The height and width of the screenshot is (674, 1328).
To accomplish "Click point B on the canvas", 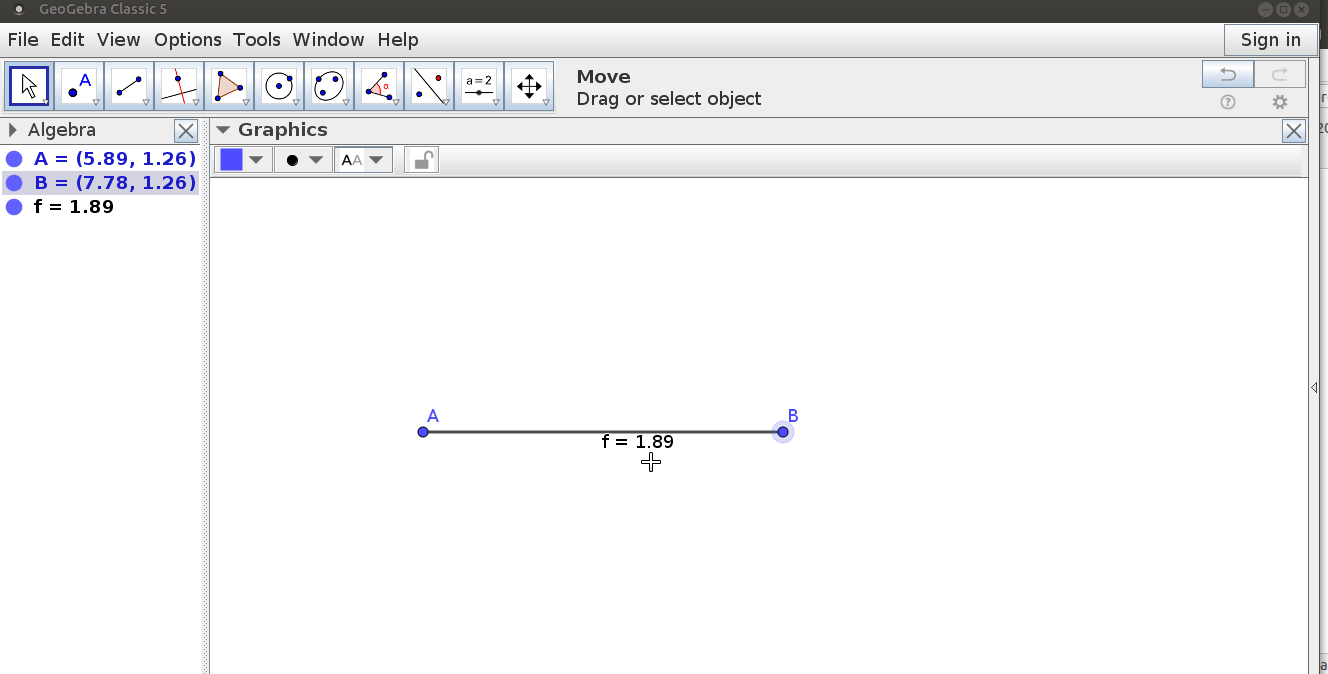I will pos(783,432).
